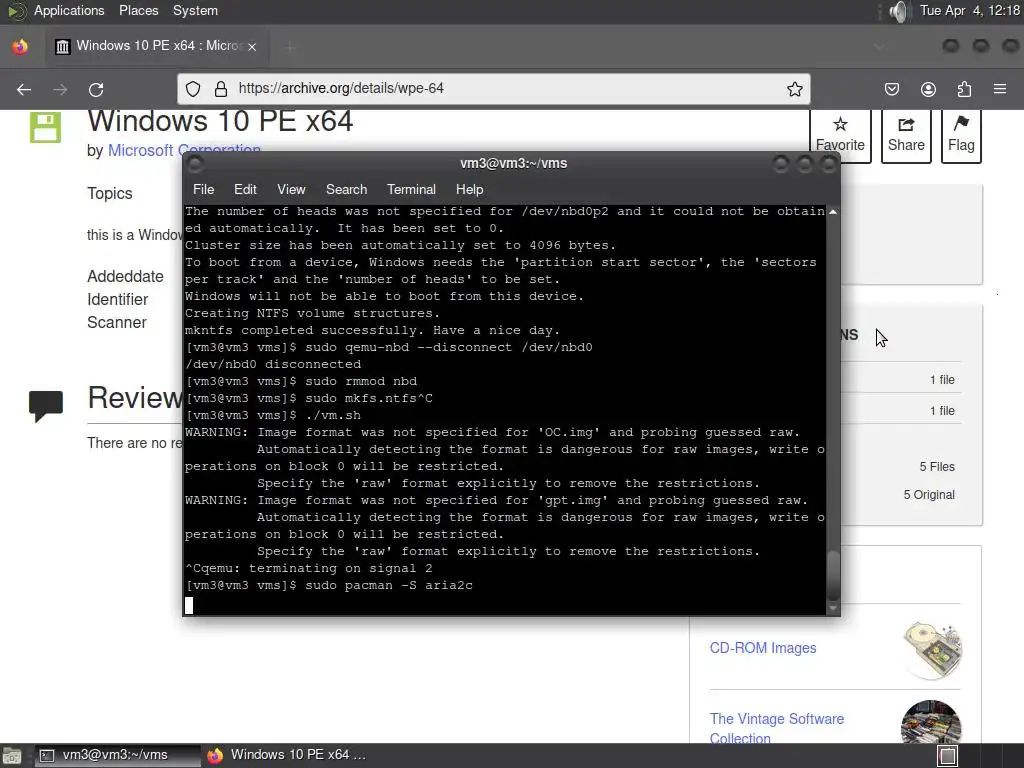This screenshot has height=768, width=1024.
Task: Open Firefox account icon
Action: (x=928, y=89)
